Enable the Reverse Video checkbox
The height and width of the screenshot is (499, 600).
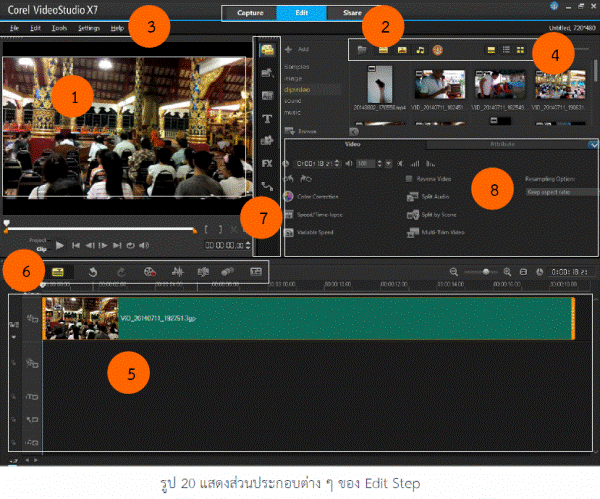coord(409,179)
